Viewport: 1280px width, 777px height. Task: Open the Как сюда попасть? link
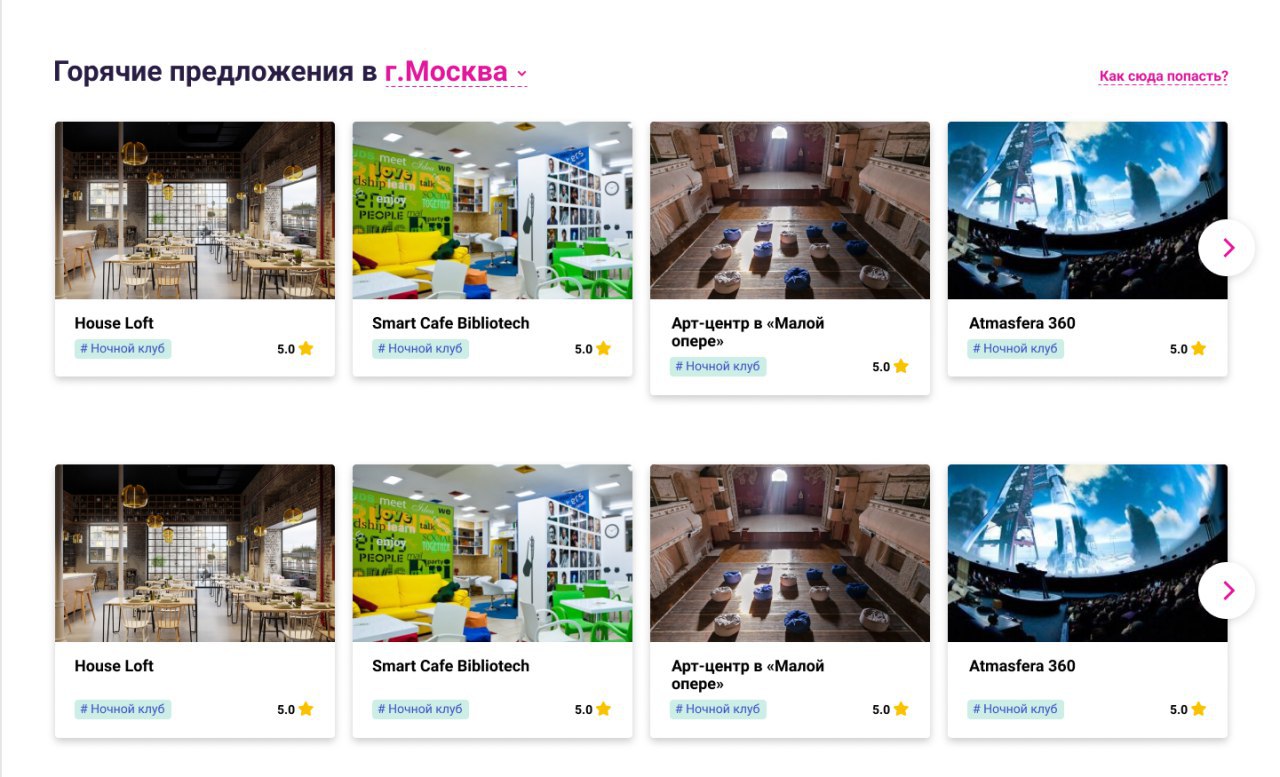click(1163, 76)
